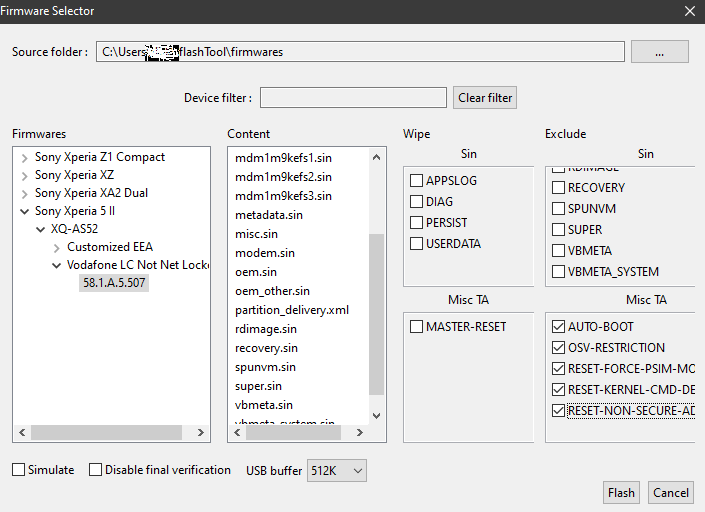Enable the Simulate checkbox
The height and width of the screenshot is (512, 705).
(x=18, y=470)
